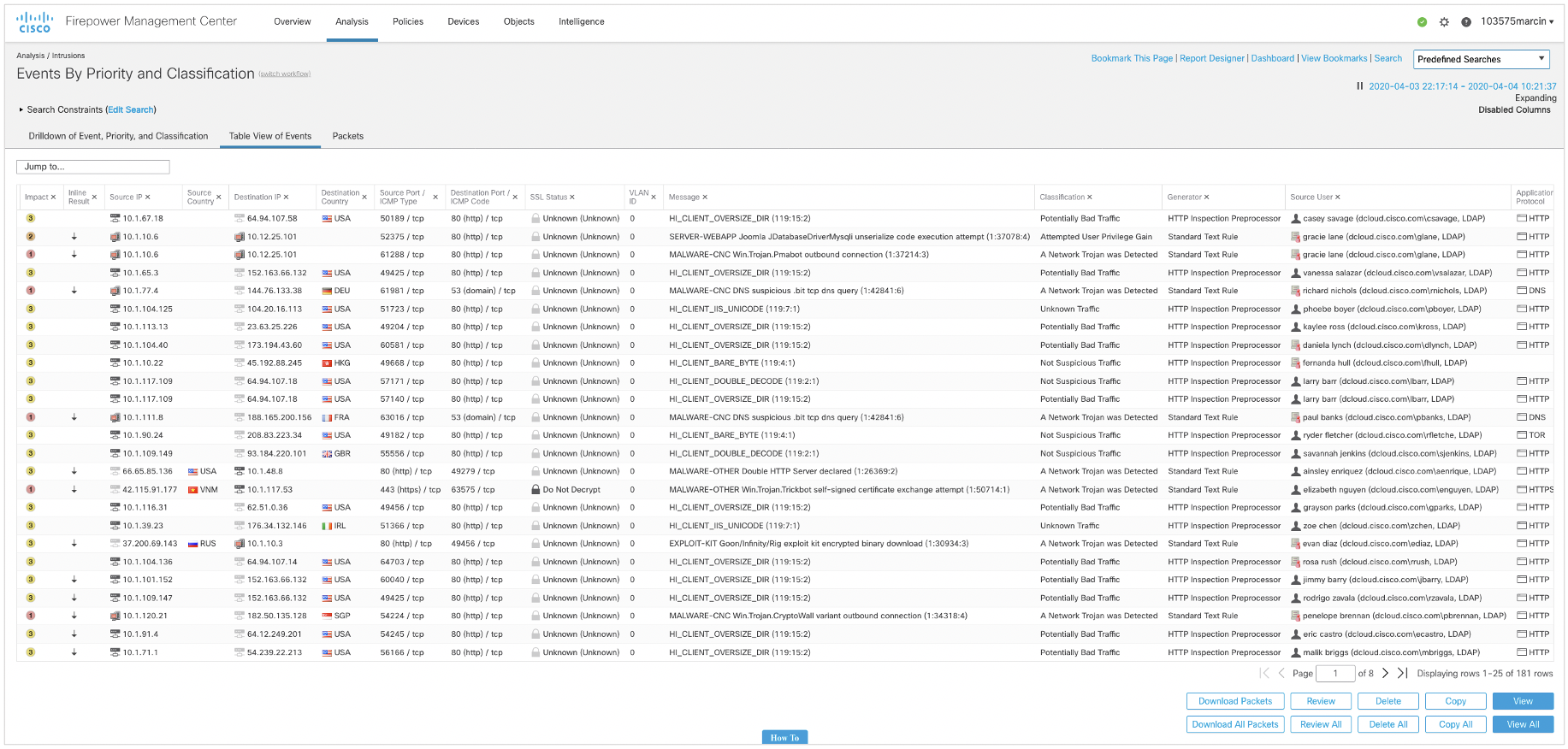Go to the first page of results
1568x749 pixels.
coord(1264,673)
